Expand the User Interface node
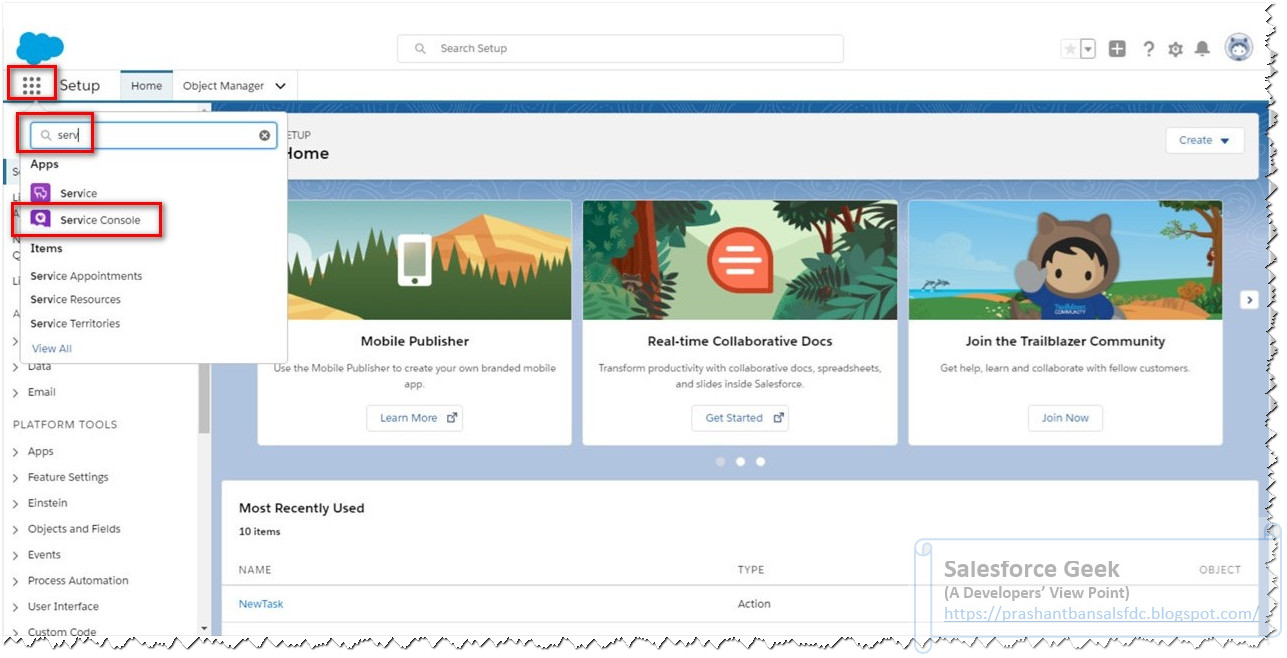 [16, 607]
